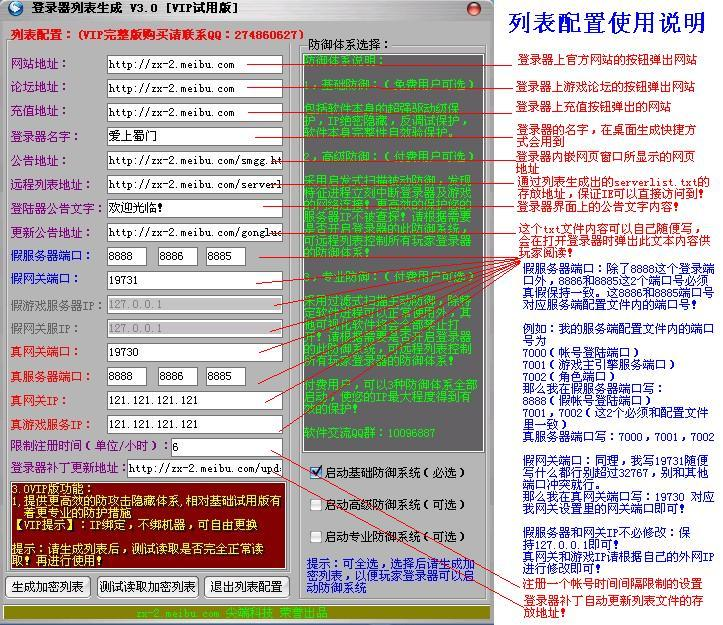Click the 公告地址 input box

tap(194, 160)
